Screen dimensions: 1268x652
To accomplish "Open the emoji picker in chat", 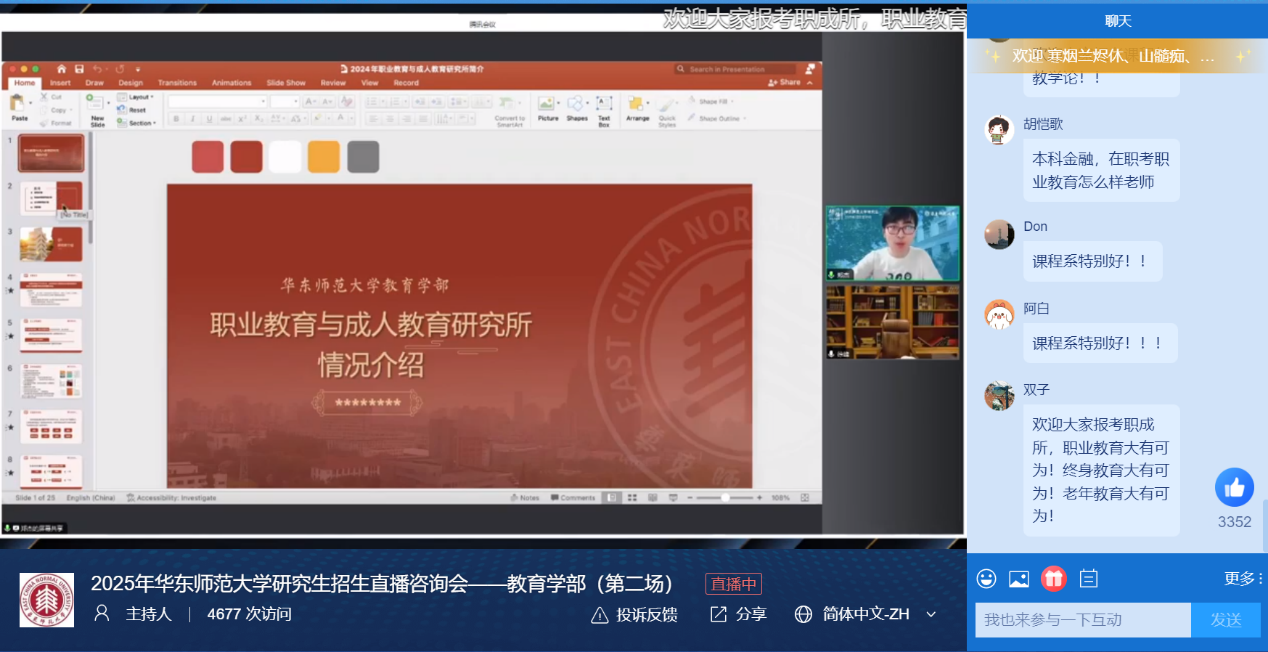I will click(987, 578).
